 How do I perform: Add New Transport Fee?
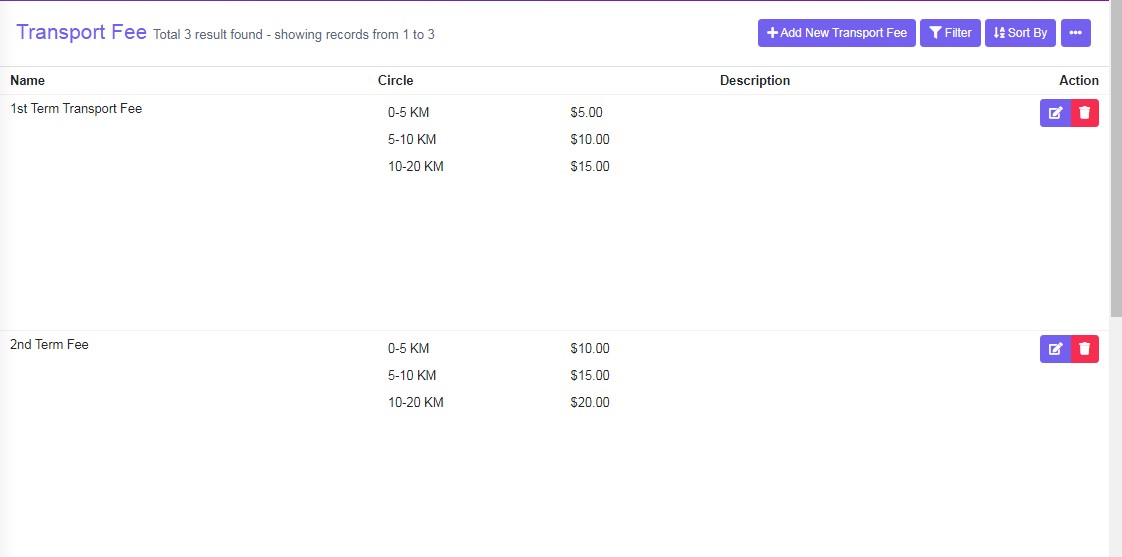[x=836, y=33]
